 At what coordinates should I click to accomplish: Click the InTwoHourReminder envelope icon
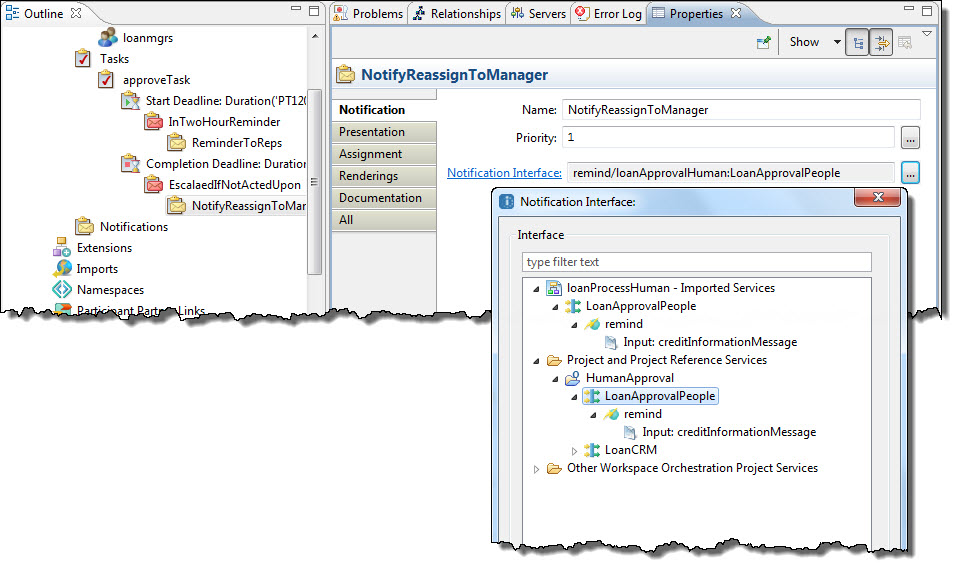click(153, 122)
